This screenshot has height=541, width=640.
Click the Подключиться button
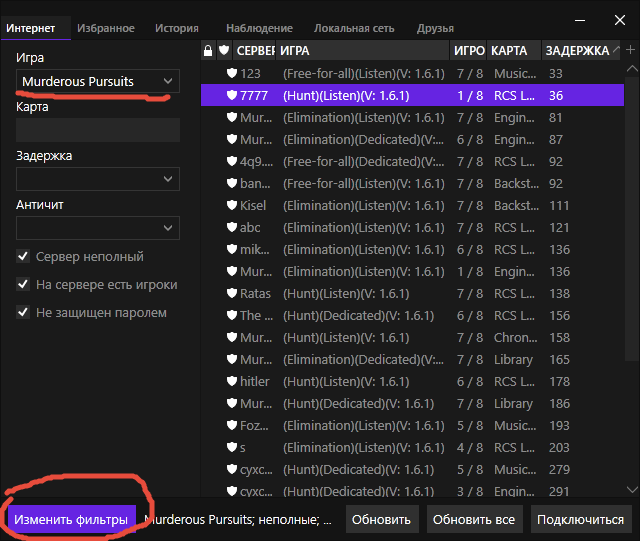[580, 519]
